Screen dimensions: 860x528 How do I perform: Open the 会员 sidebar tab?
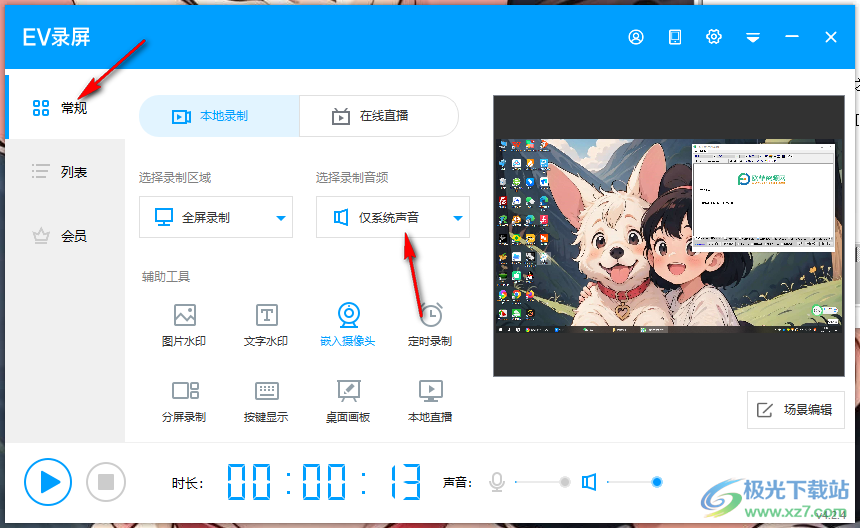click(65, 236)
